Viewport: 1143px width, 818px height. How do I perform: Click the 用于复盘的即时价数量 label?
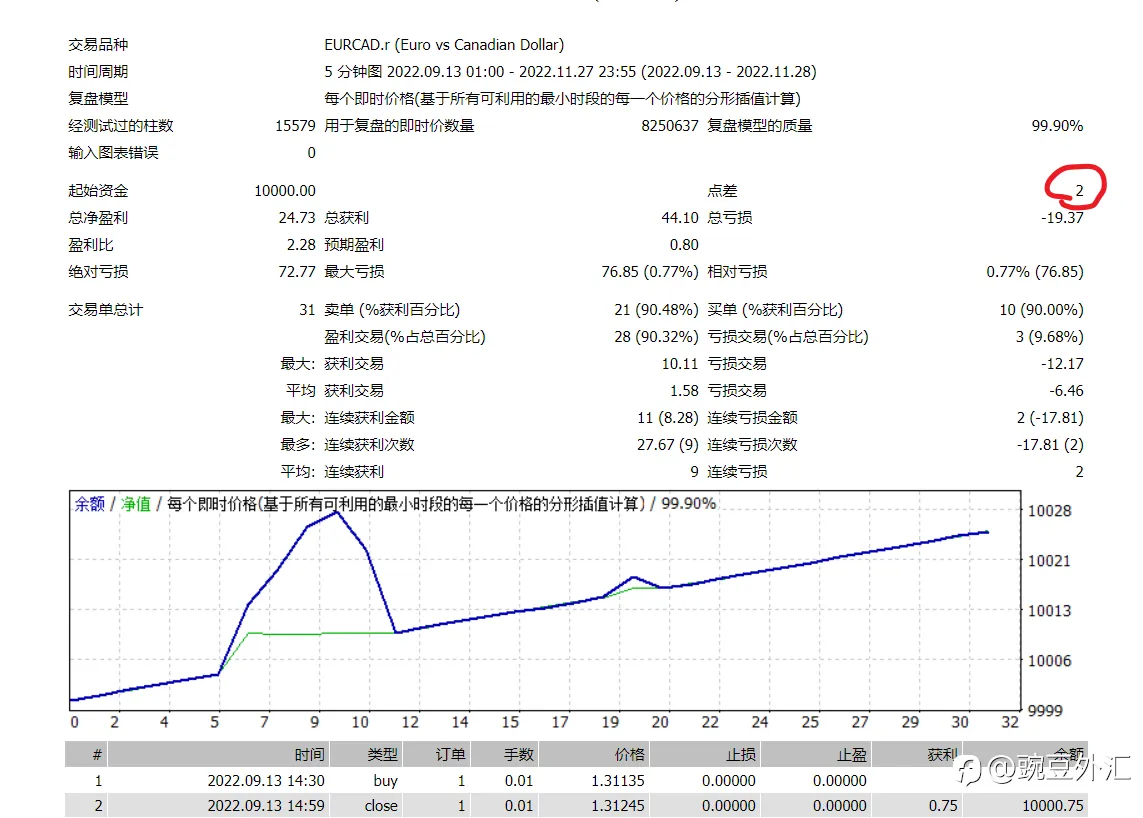[399, 125]
